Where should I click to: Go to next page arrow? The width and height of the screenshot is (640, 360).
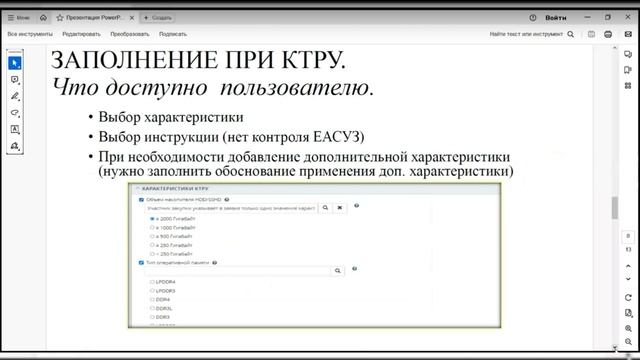point(628,279)
